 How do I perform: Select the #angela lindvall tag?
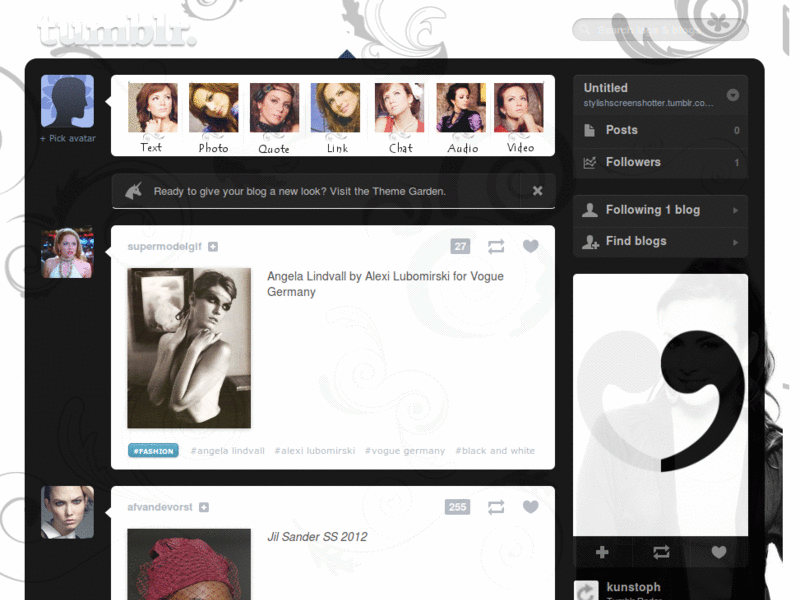pyautogui.click(x=228, y=451)
